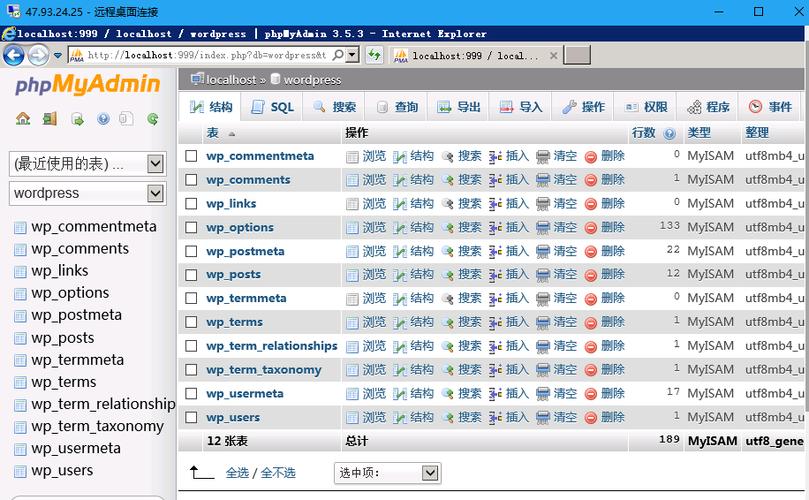Image resolution: width=809 pixels, height=500 pixels.
Task: Click Search icon for wp_links row
Action: click(448, 204)
